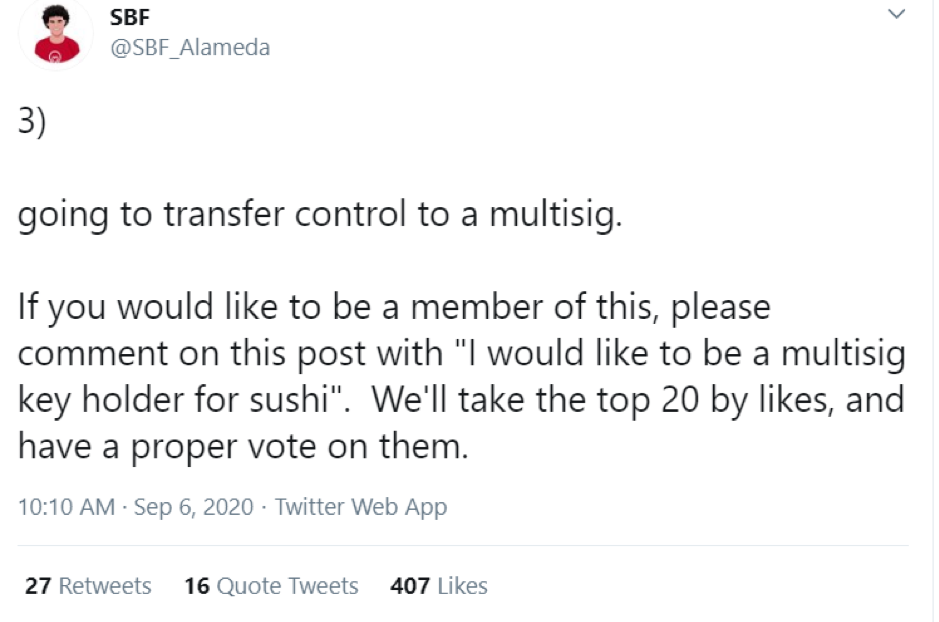Open SBF's profile picture avatar

click(56, 34)
